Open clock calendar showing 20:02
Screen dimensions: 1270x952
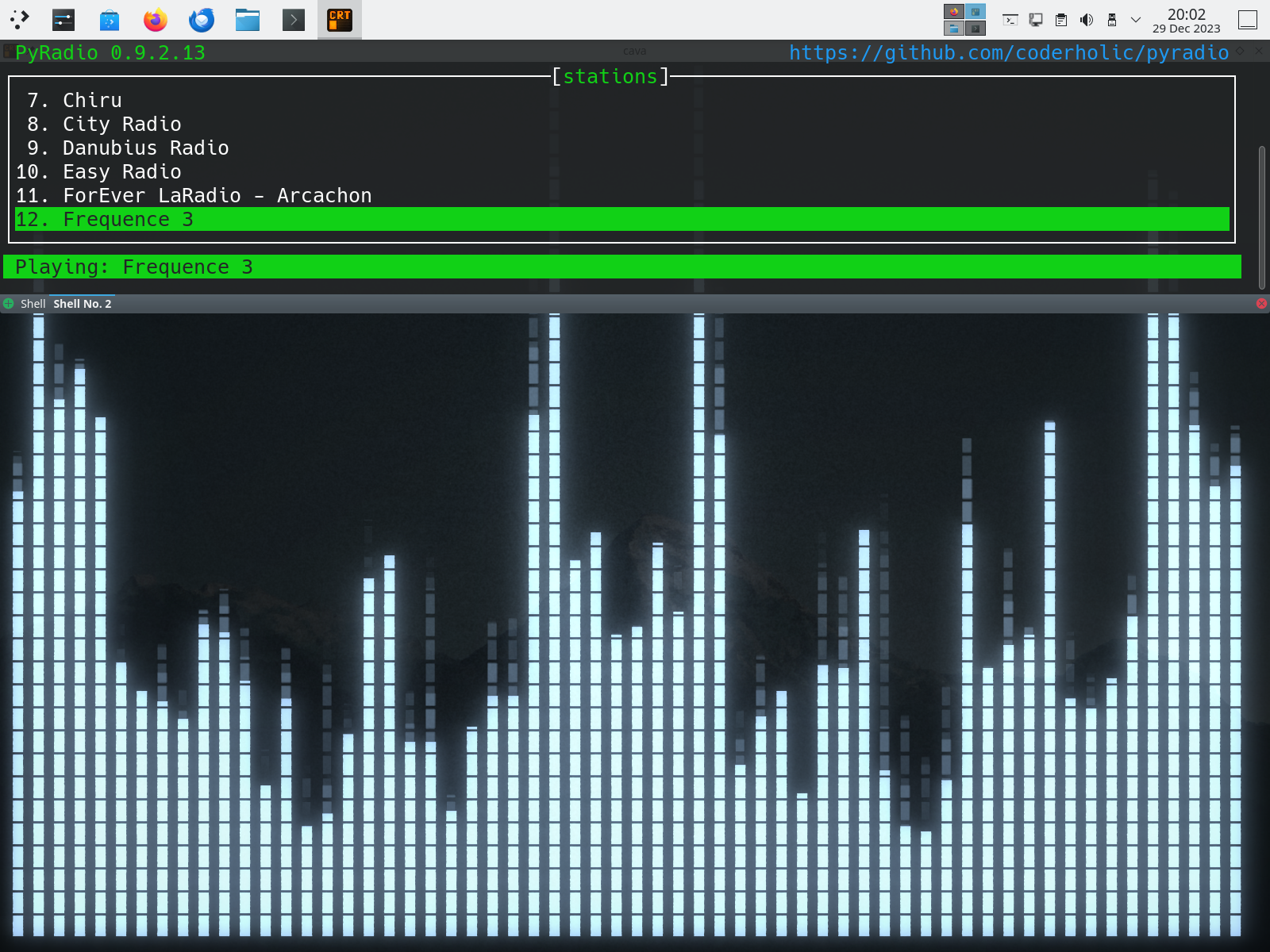1186,20
